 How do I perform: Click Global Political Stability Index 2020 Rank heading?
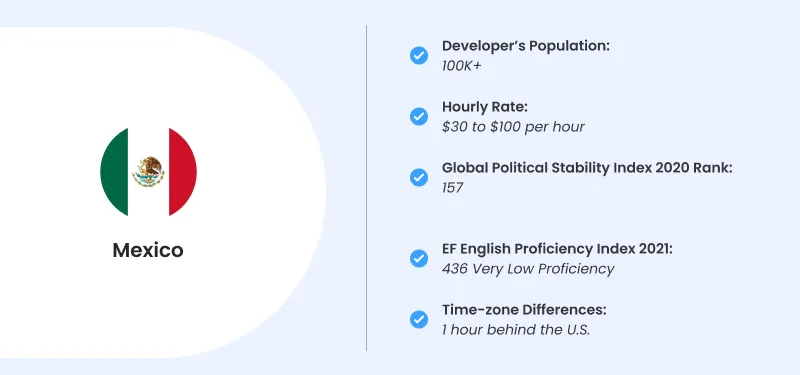click(x=587, y=168)
